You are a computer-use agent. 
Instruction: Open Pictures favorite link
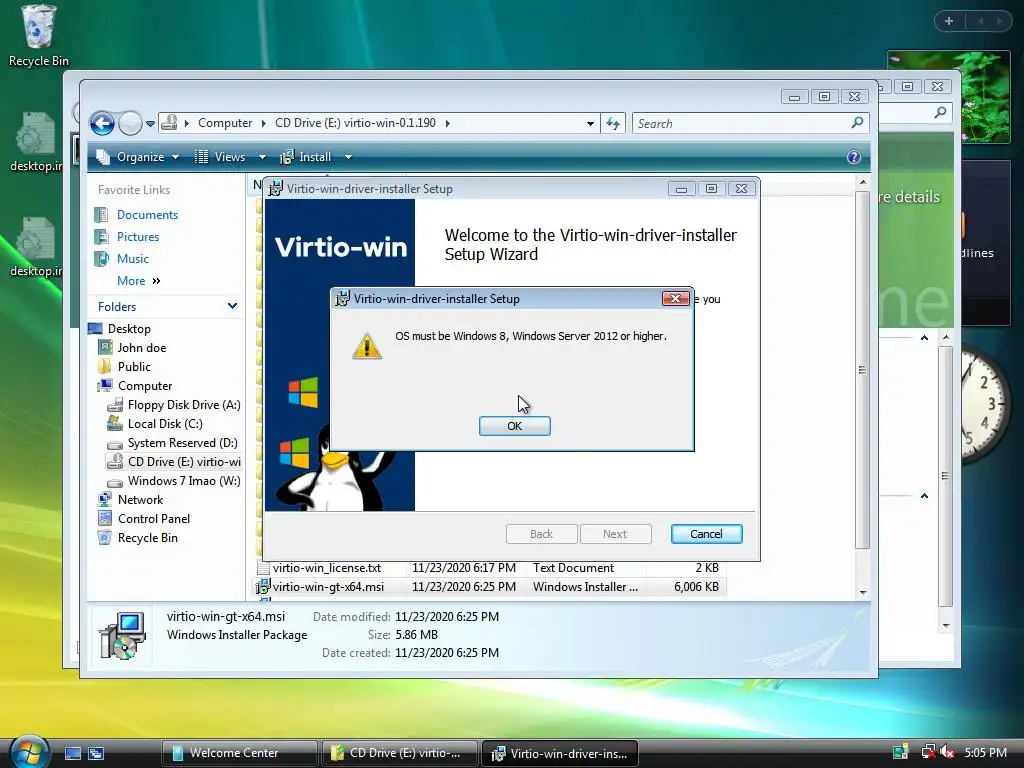pos(138,237)
